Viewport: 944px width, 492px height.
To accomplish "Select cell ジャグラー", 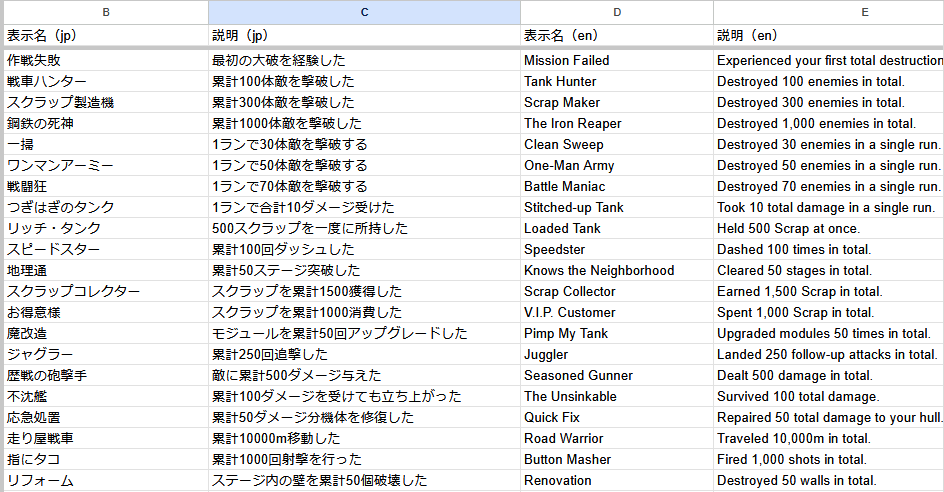I will (x=106, y=355).
